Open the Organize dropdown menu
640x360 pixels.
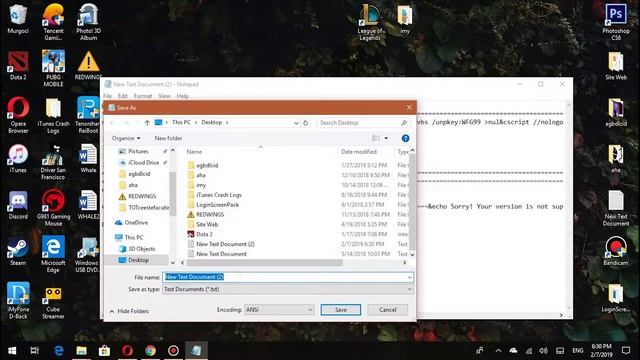[126, 138]
